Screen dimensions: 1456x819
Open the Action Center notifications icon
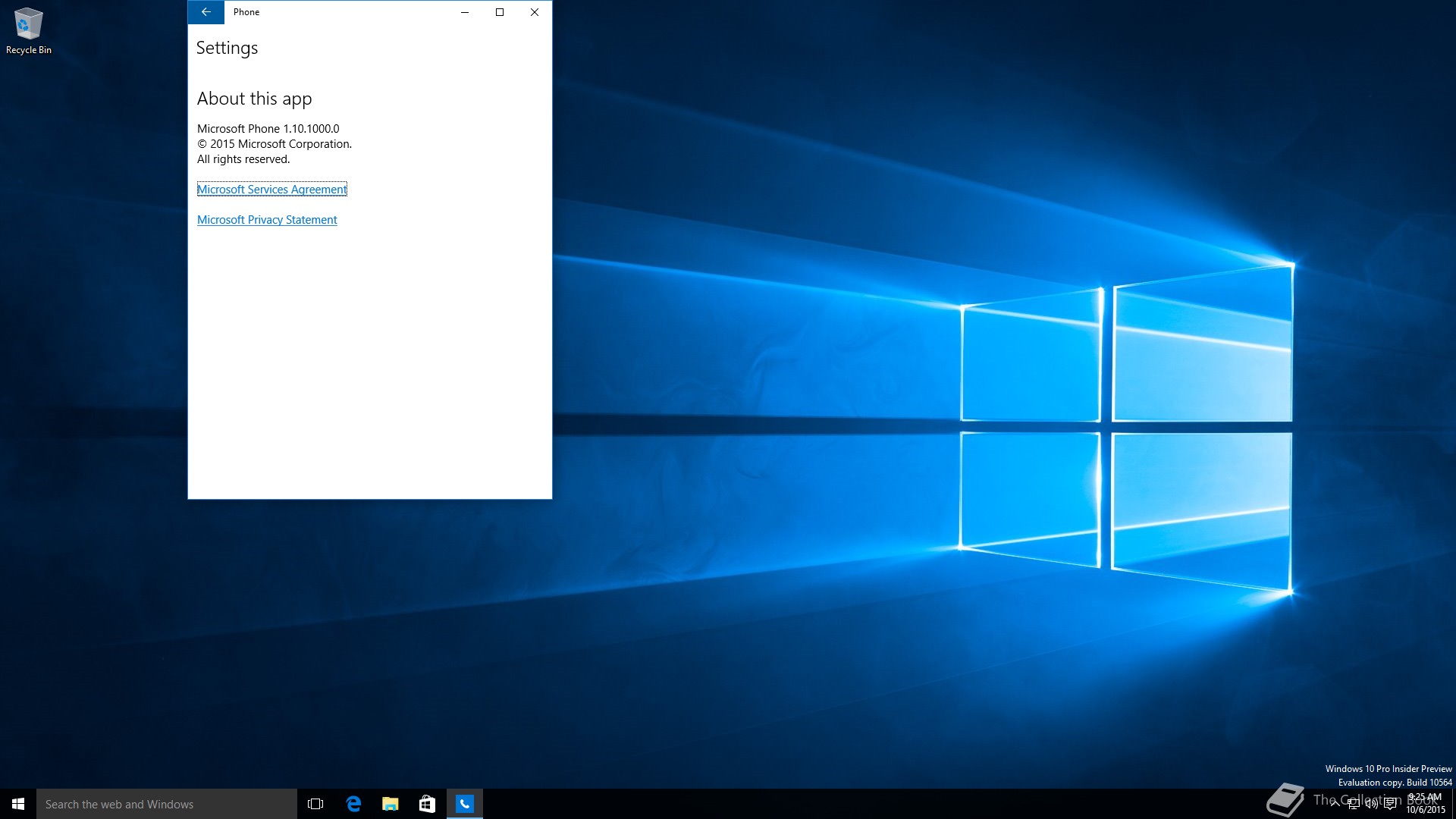[x=1390, y=804]
